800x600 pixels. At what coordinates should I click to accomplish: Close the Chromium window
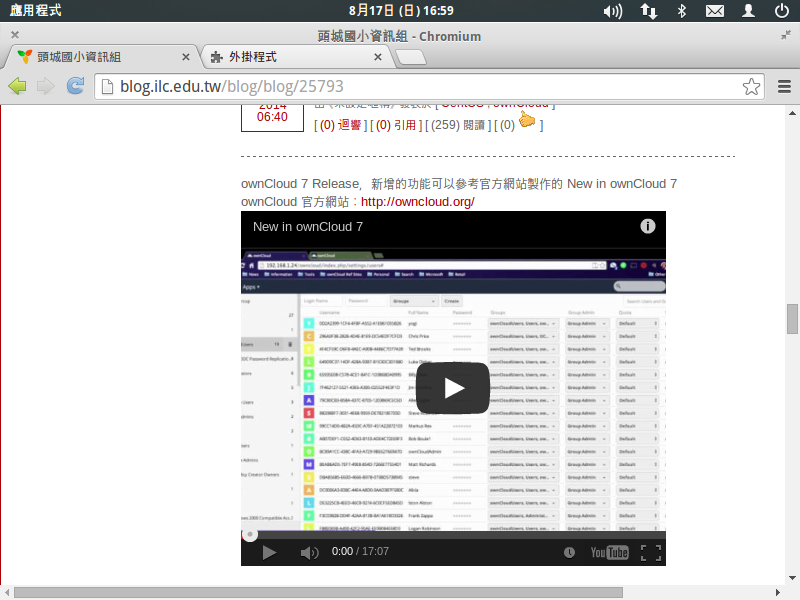click(15, 35)
